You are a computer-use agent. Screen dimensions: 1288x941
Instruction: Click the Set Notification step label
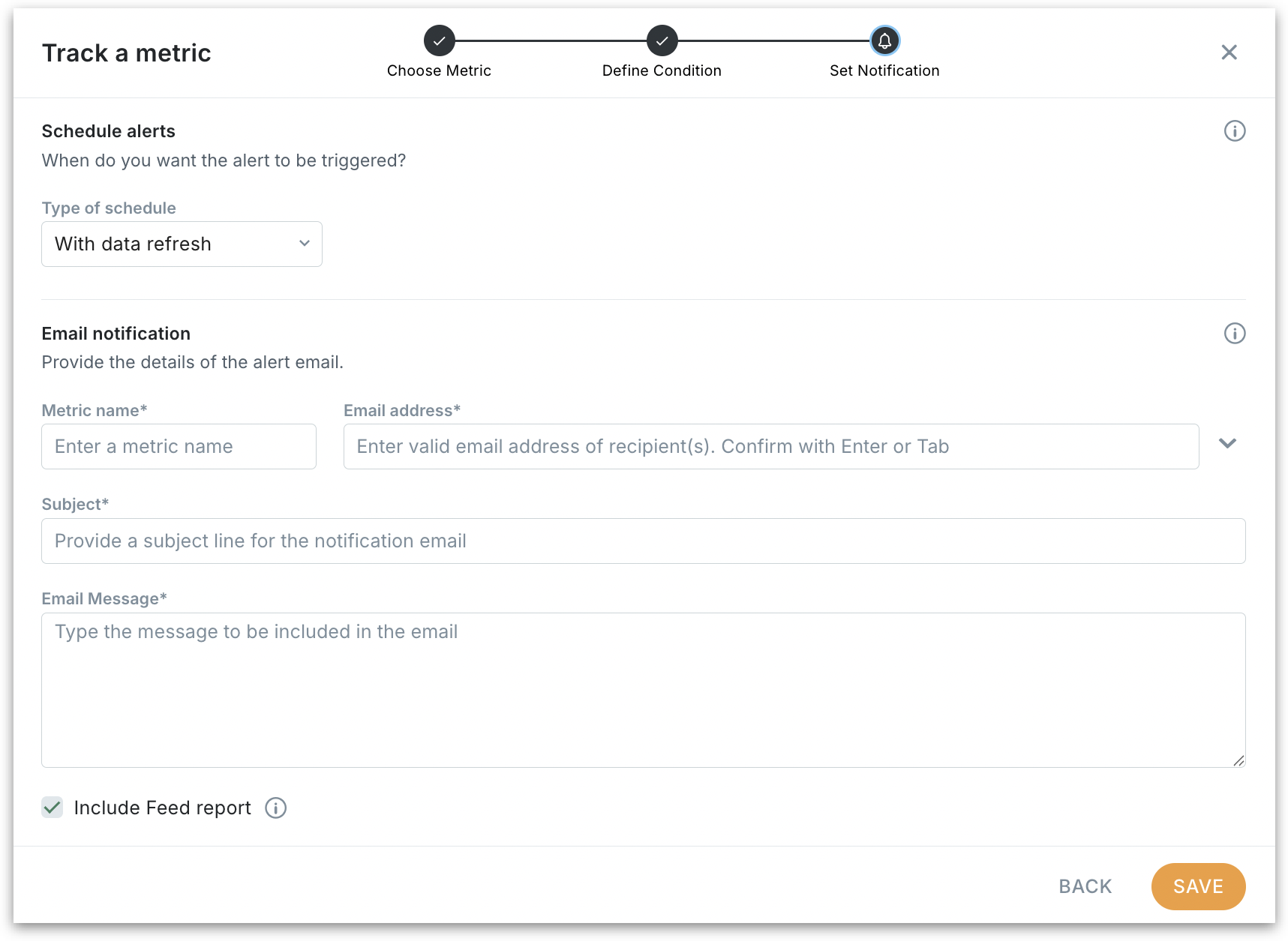884,70
